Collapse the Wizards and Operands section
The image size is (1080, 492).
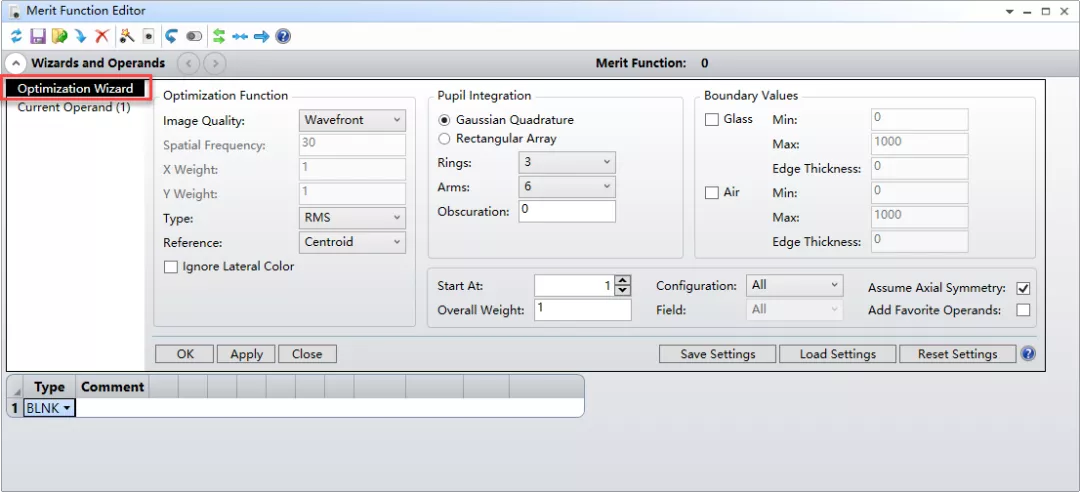coord(17,63)
